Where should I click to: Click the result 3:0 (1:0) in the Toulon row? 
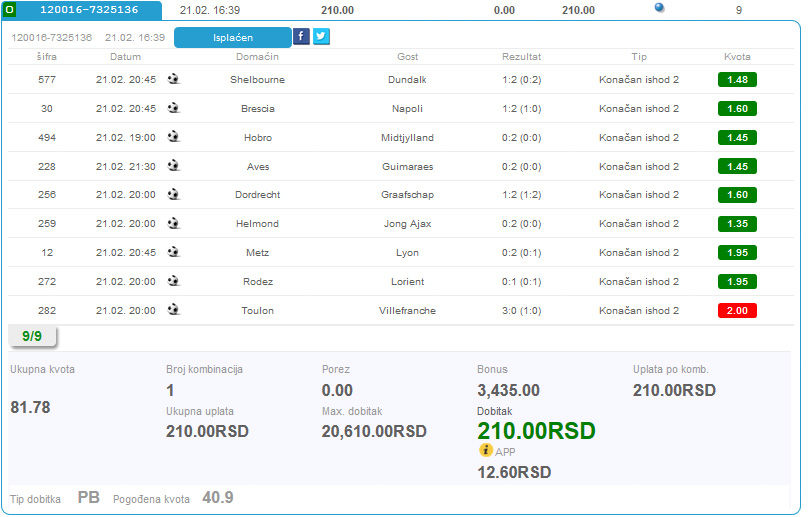[x=522, y=310]
